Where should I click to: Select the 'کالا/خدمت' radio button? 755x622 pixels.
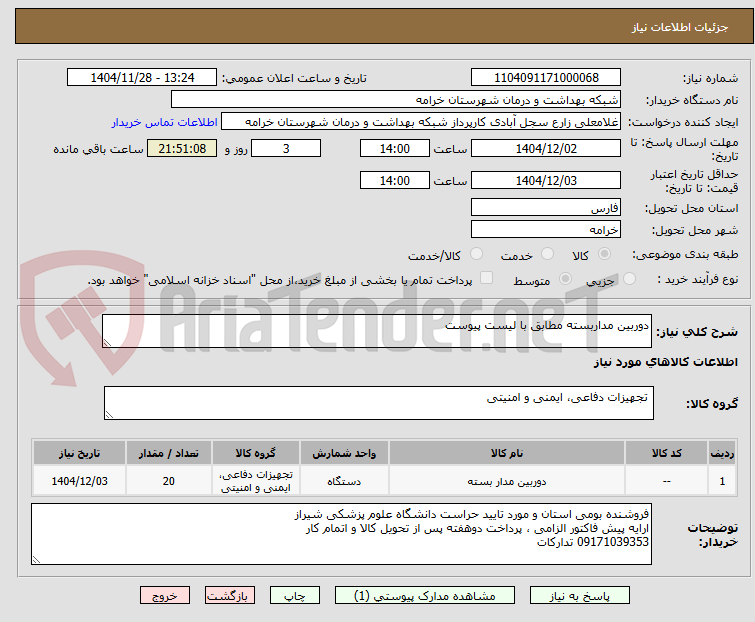(476, 254)
